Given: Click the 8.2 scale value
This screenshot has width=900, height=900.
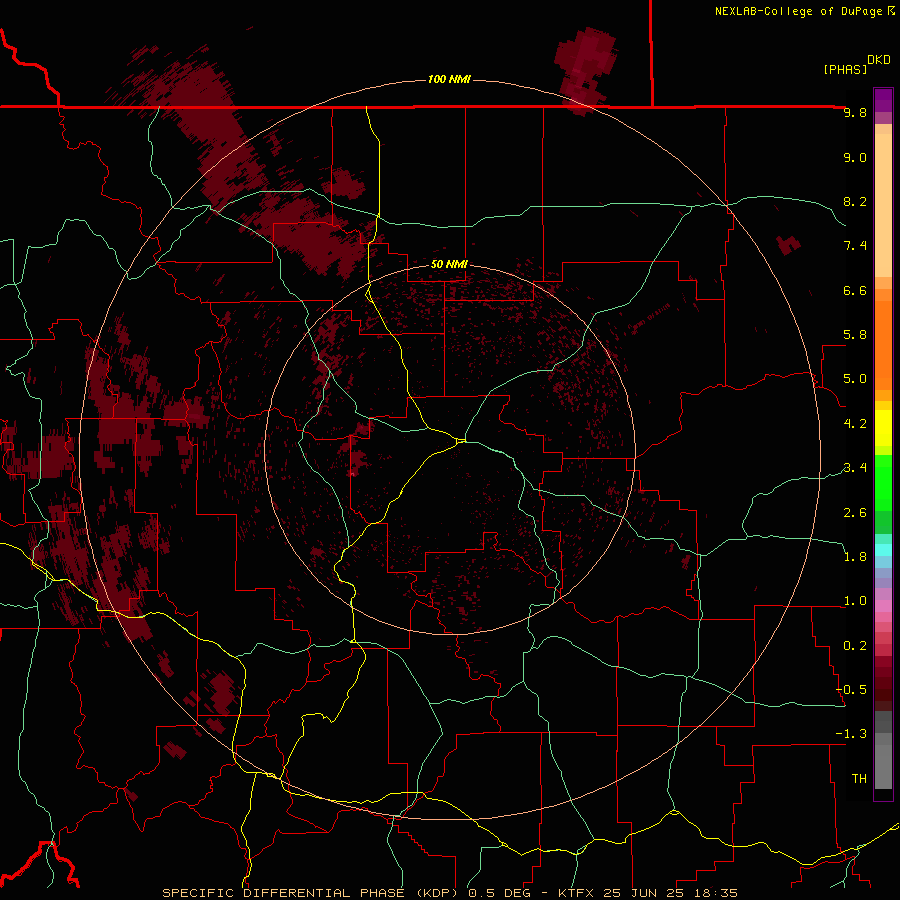Looking at the screenshot, I should tap(855, 201).
